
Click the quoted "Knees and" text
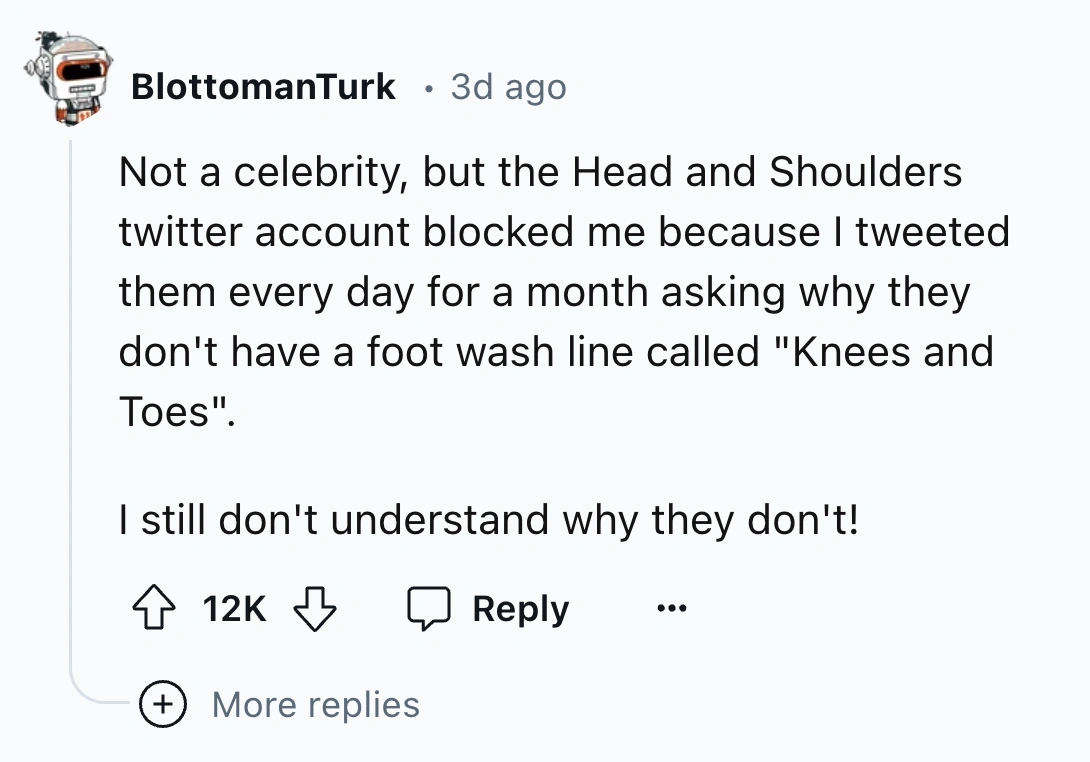click(x=878, y=352)
